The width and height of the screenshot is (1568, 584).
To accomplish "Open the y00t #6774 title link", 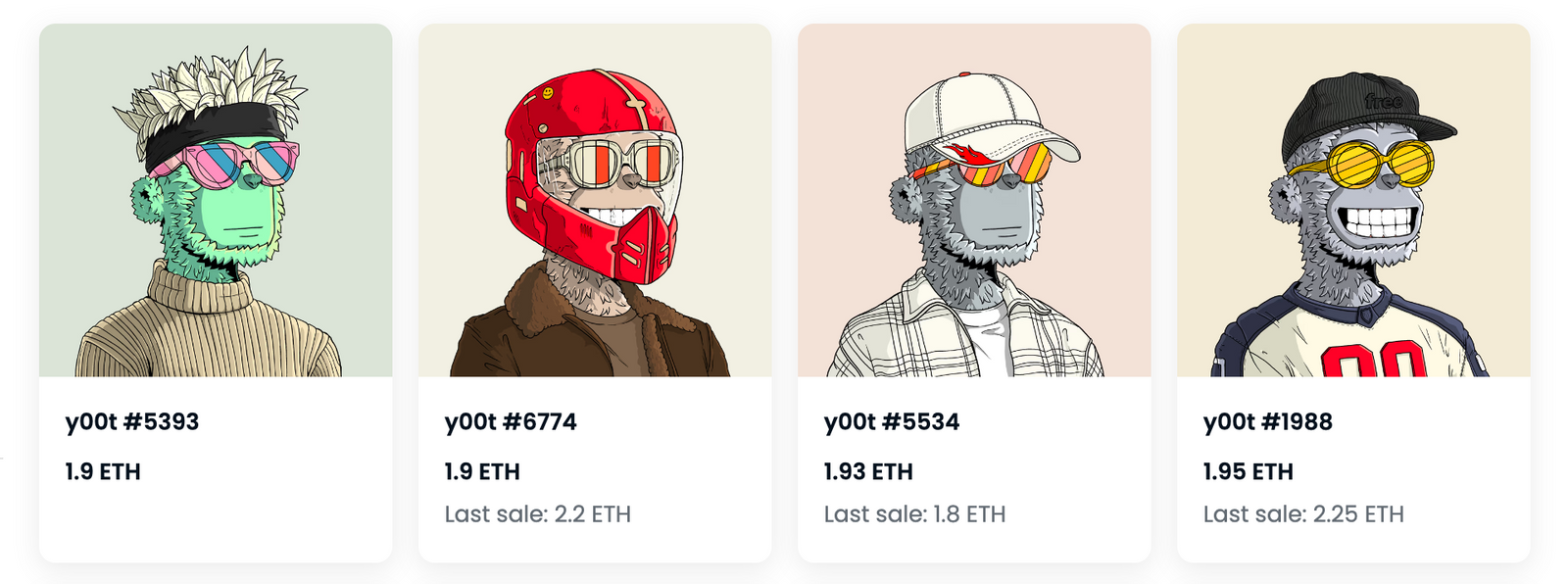I will pos(511,421).
